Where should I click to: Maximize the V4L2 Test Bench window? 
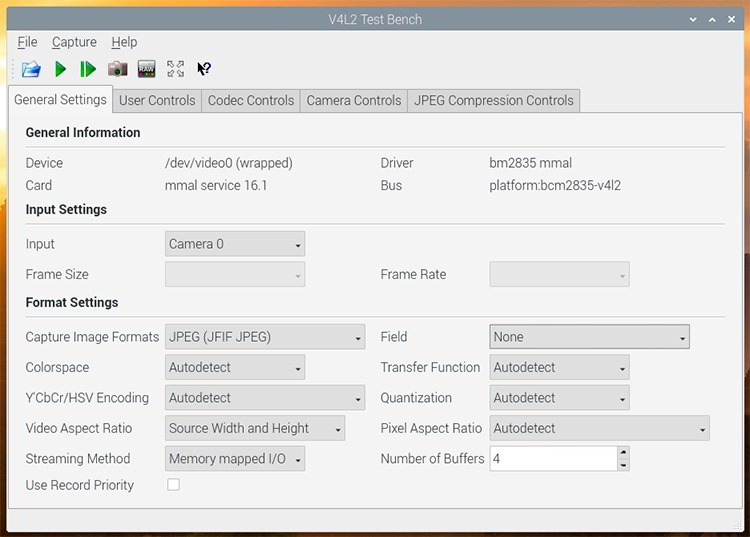pyautogui.click(x=712, y=20)
